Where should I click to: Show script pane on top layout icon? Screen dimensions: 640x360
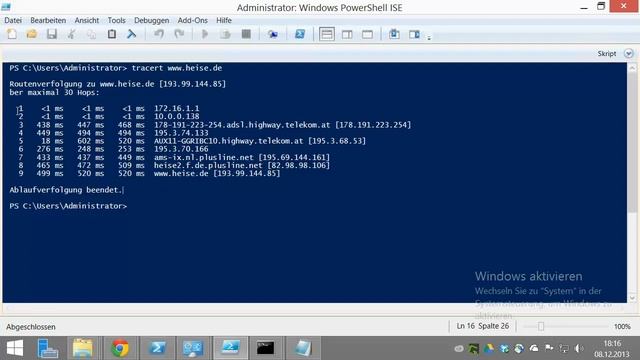click(x=327, y=34)
